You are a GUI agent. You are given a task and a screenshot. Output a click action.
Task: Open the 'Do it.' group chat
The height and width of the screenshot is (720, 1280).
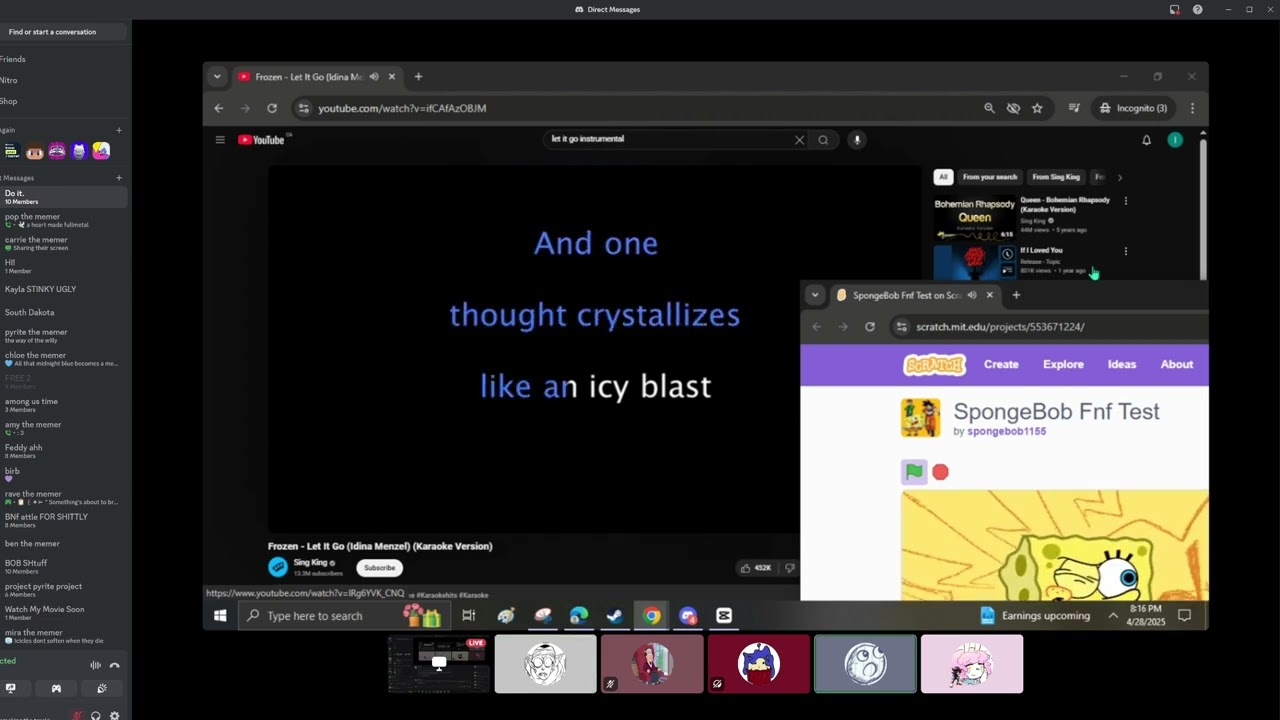[62, 197]
